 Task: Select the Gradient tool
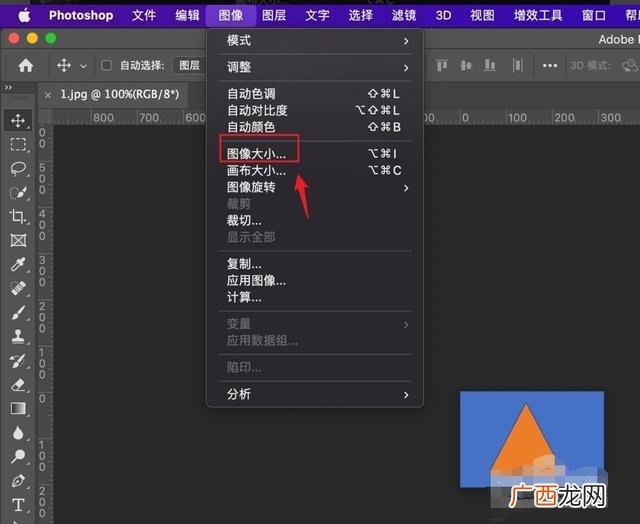(18, 409)
